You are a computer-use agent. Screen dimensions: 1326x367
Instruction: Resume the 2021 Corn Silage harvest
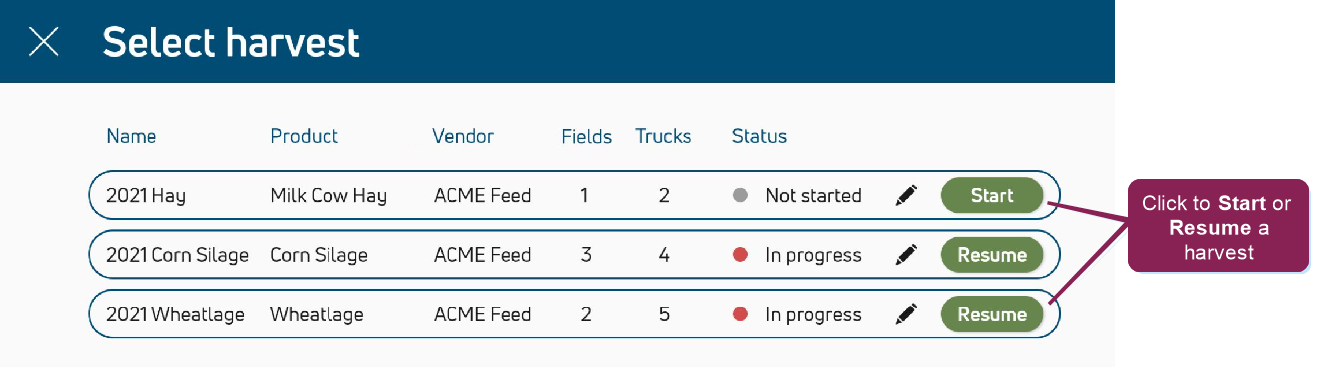tap(992, 255)
